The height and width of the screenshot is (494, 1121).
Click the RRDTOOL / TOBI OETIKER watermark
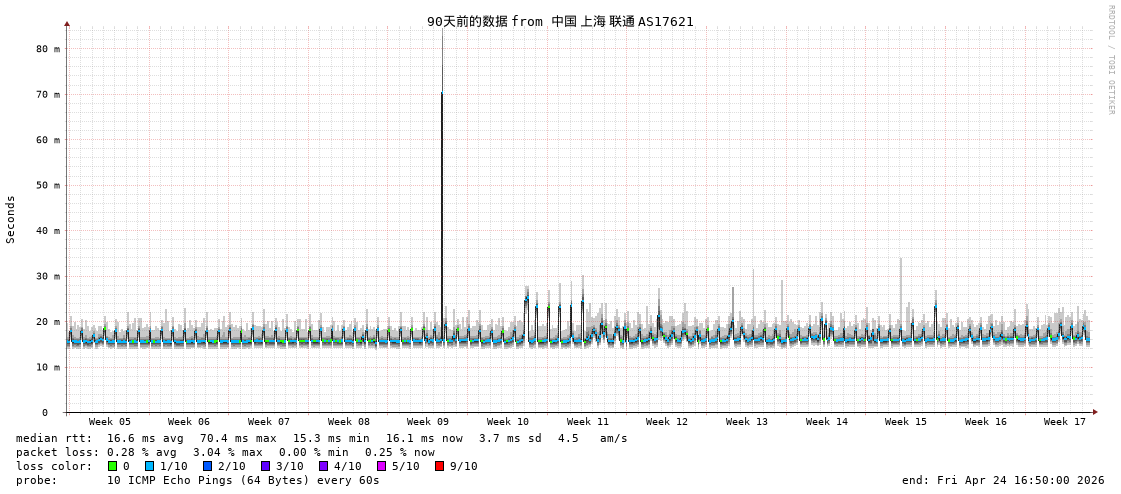[1110, 60]
